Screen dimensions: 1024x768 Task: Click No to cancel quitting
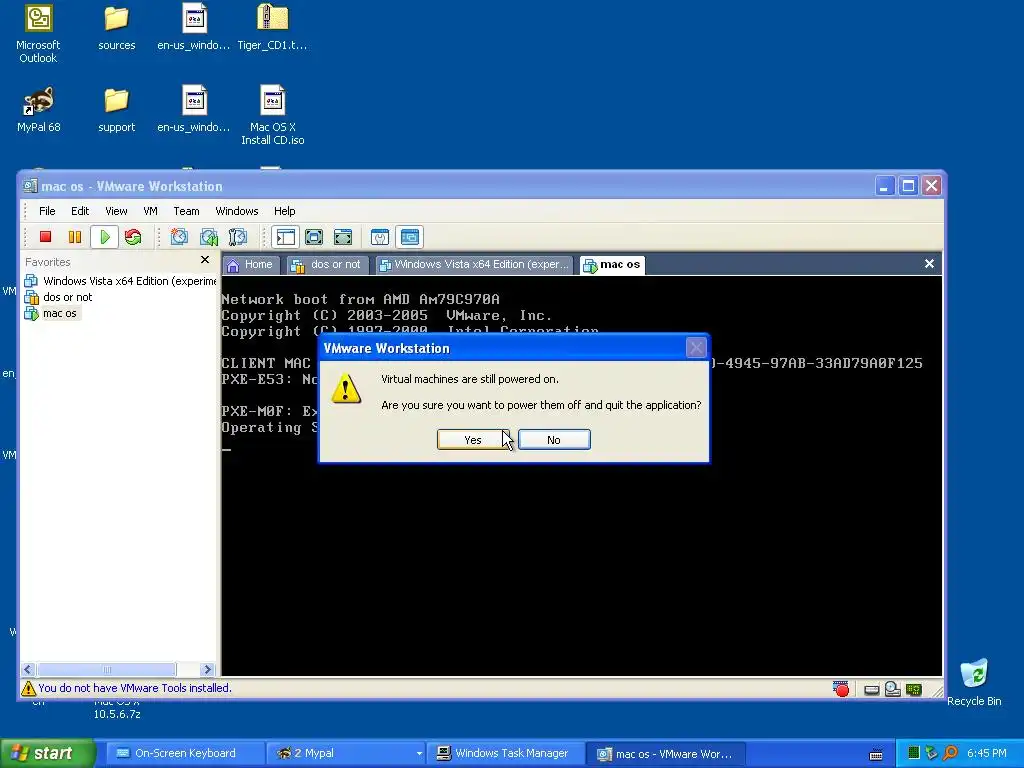(554, 440)
